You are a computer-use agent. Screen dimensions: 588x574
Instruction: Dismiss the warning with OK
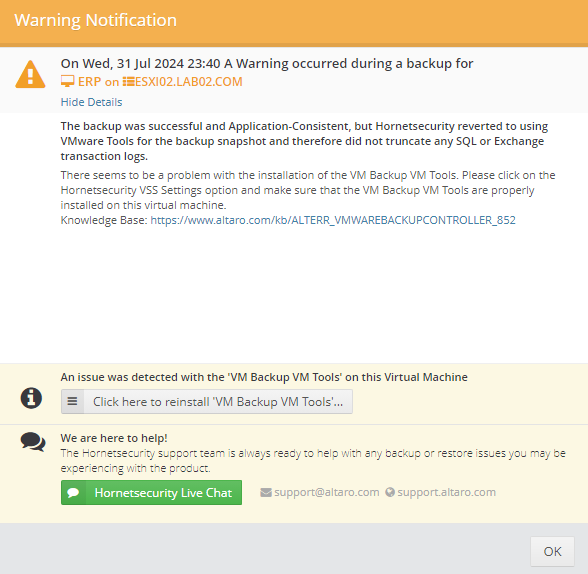coord(552,552)
